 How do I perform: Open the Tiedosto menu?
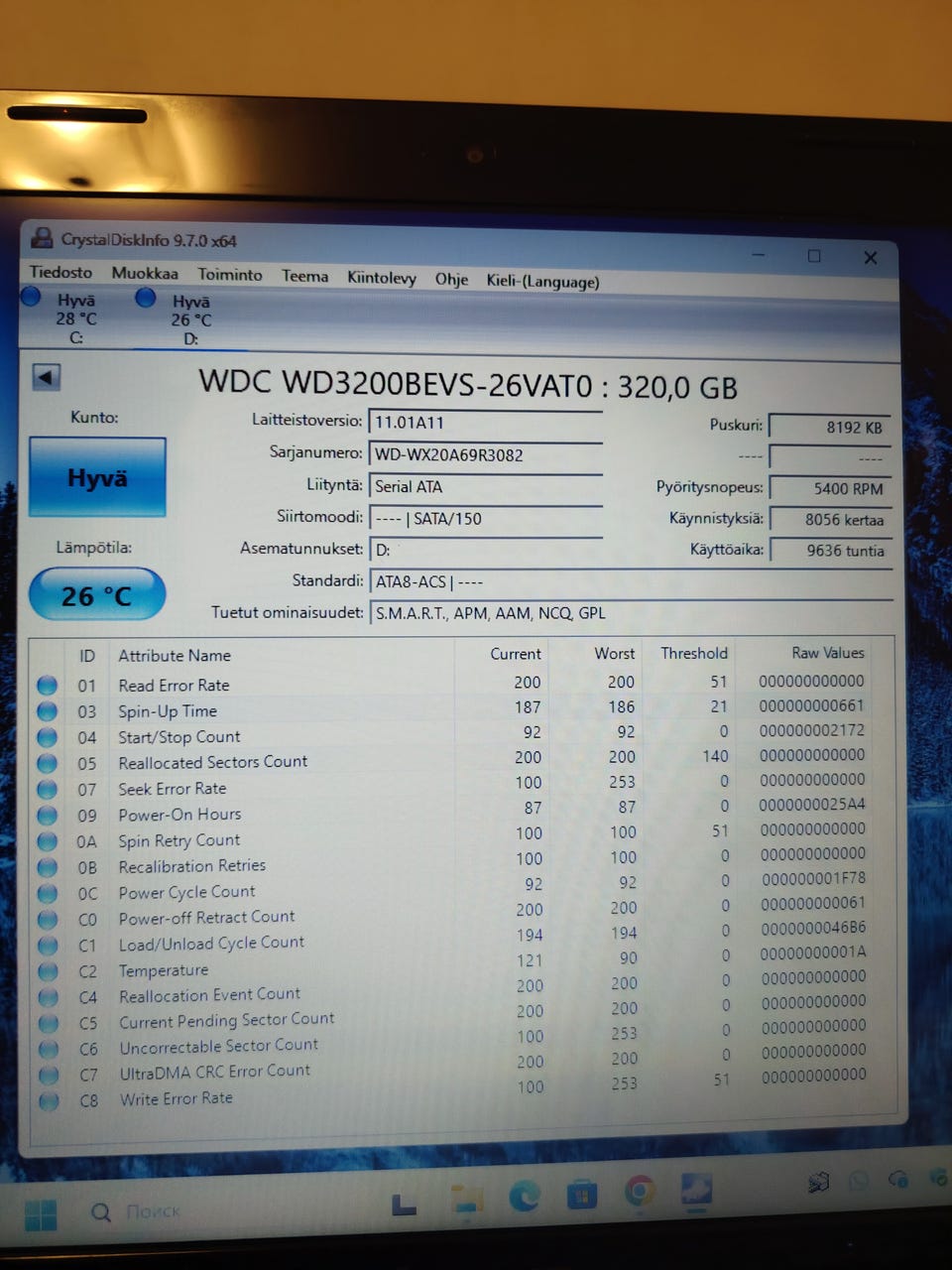pos(60,272)
